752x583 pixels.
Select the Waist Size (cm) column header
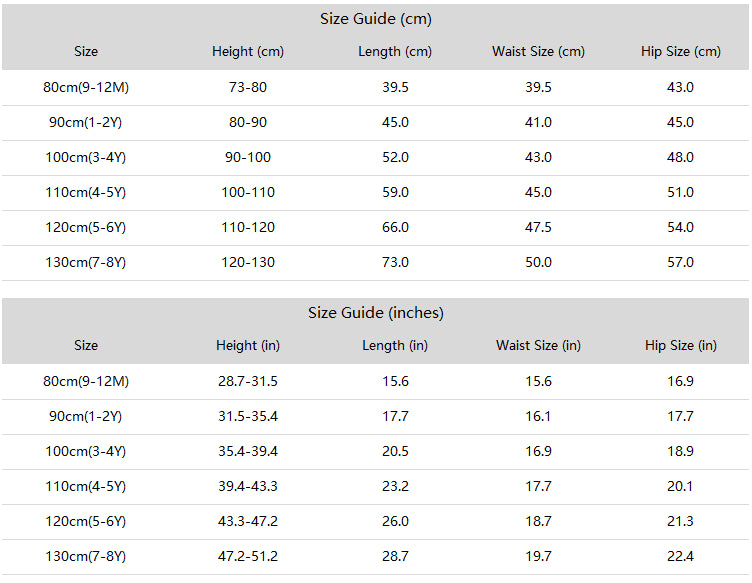(x=538, y=51)
